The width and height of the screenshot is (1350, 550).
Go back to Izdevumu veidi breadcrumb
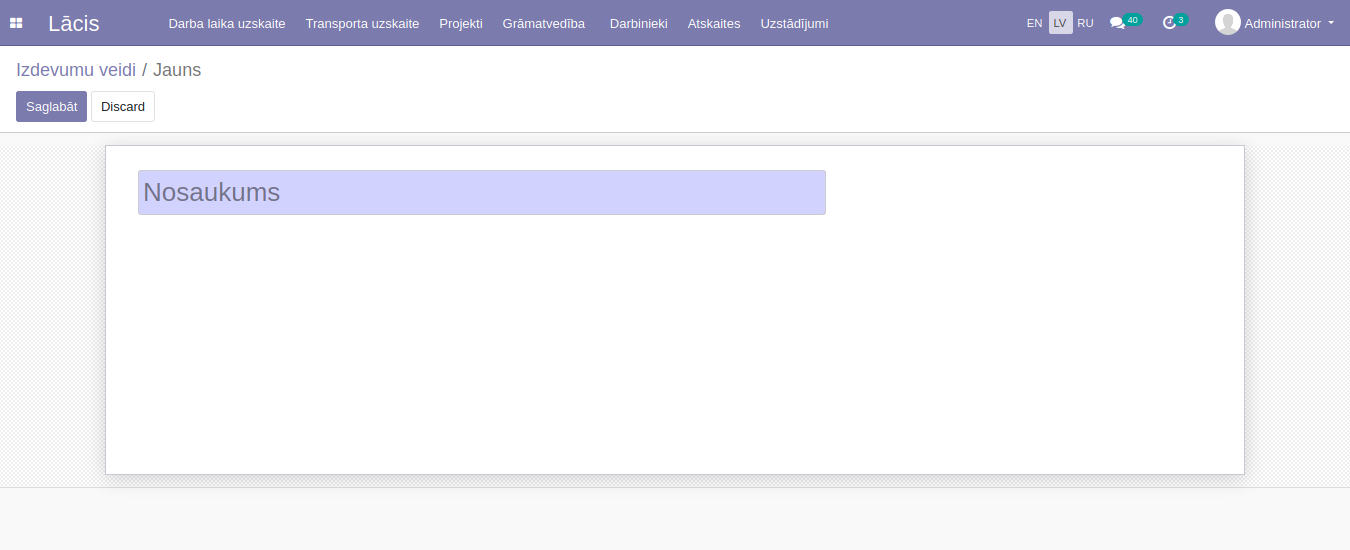click(x=76, y=70)
